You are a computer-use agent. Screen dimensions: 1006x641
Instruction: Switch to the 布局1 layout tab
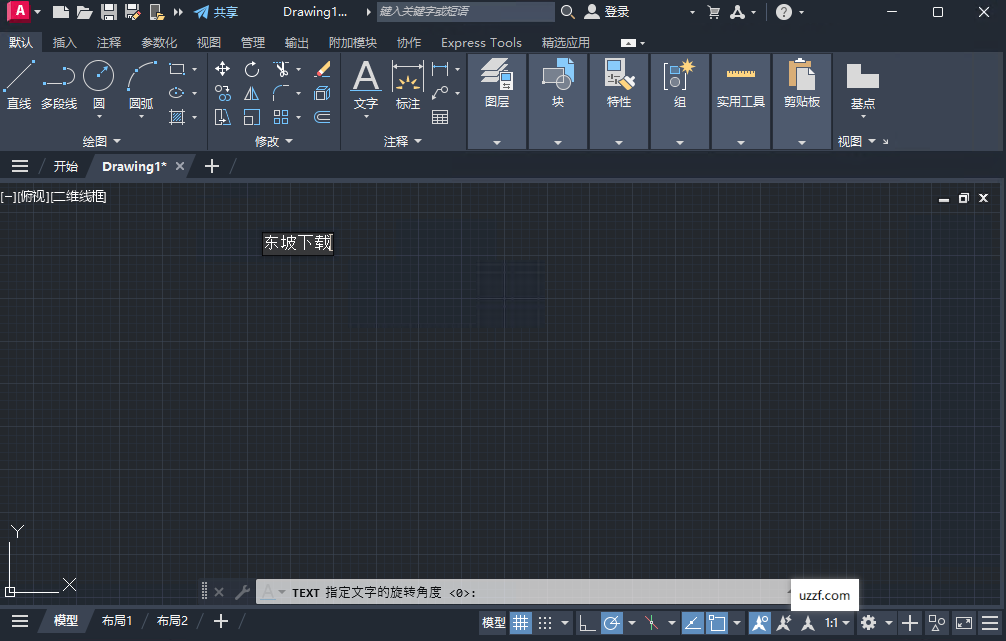(116, 620)
